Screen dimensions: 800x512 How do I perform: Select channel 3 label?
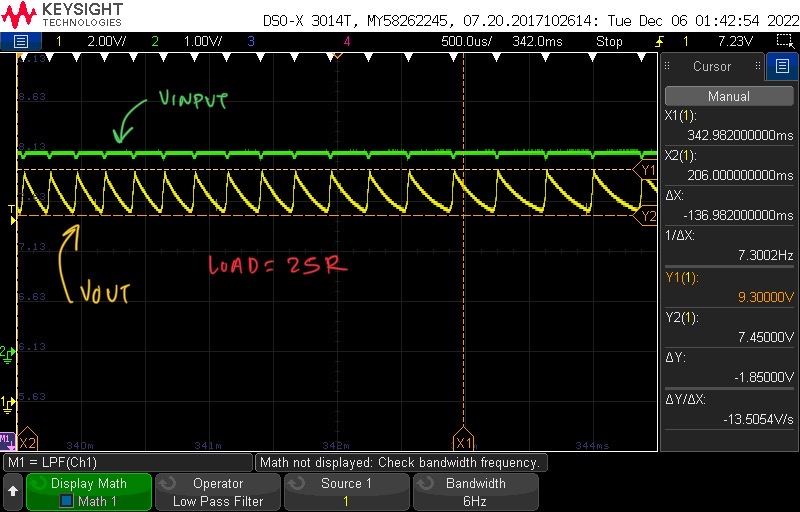tap(251, 41)
